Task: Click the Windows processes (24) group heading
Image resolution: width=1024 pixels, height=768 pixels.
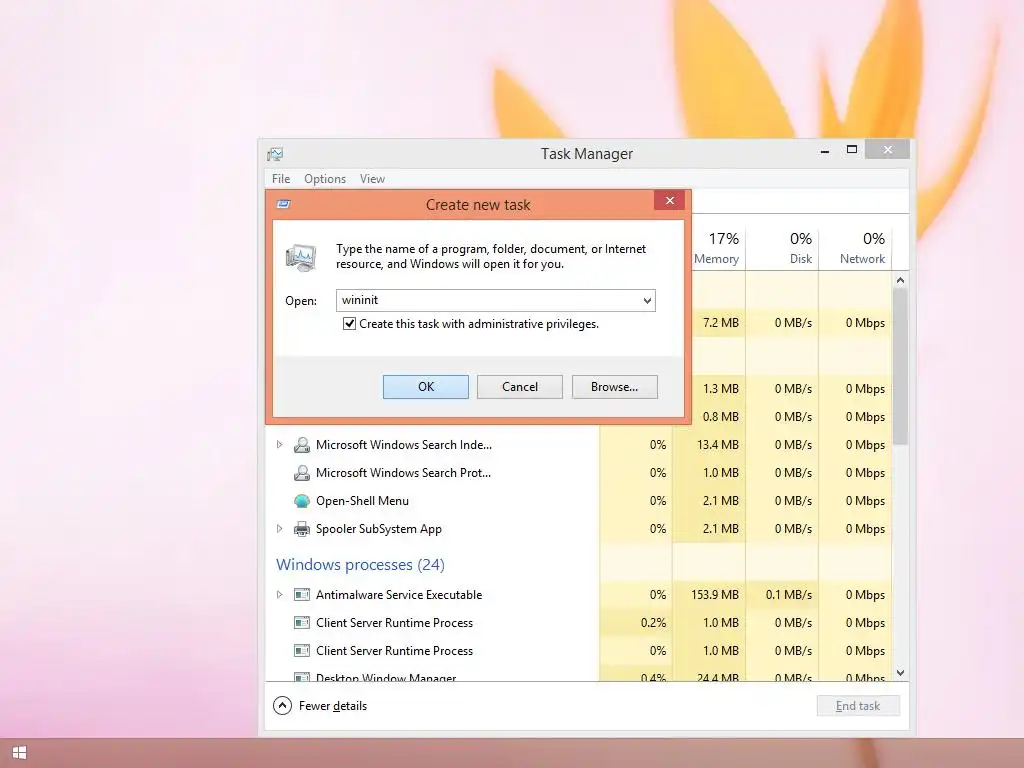Action: click(x=360, y=565)
